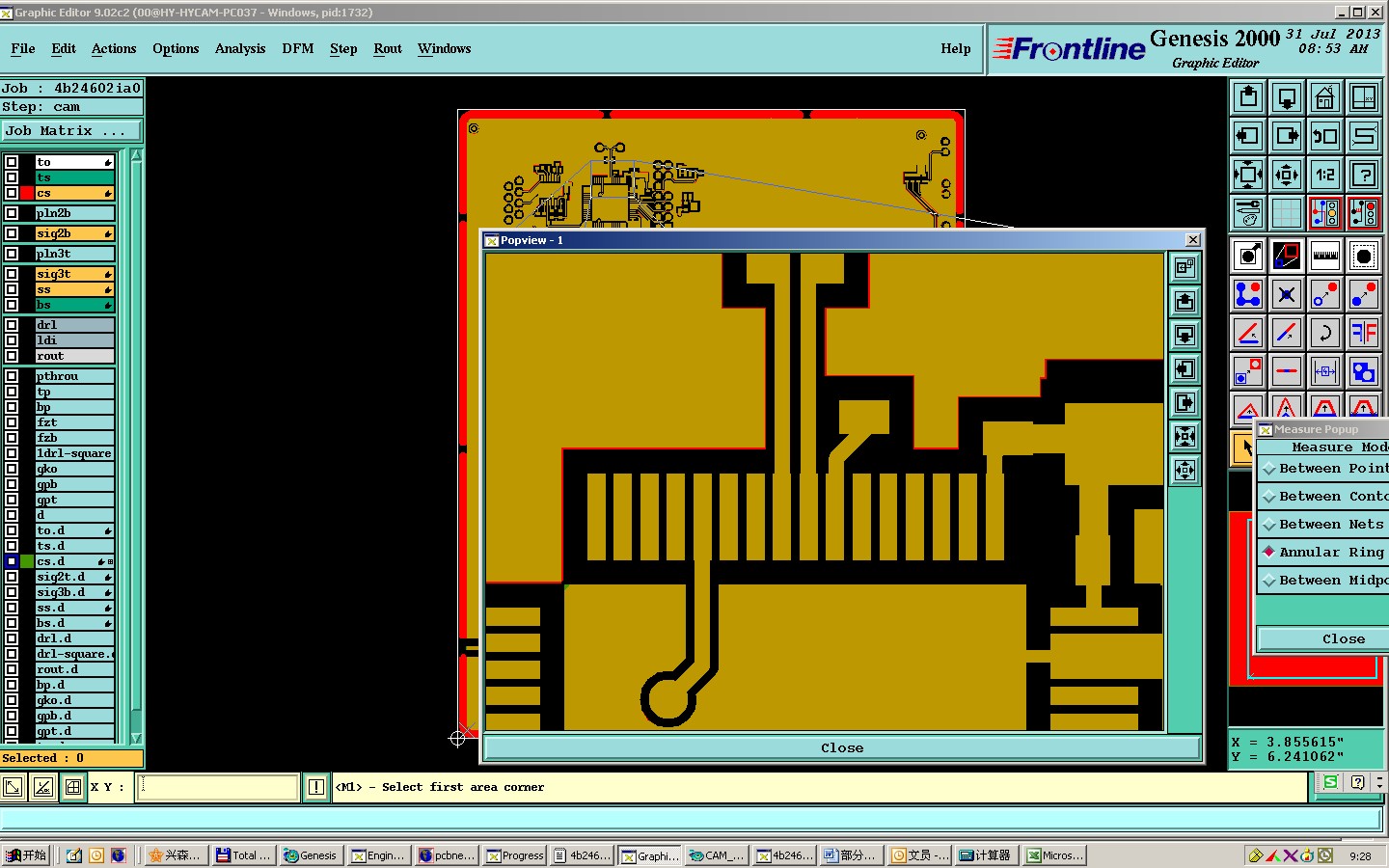Screen dimensions: 1389x868
Task: Click the connected blue-red nodes icon
Action: 1248,294
